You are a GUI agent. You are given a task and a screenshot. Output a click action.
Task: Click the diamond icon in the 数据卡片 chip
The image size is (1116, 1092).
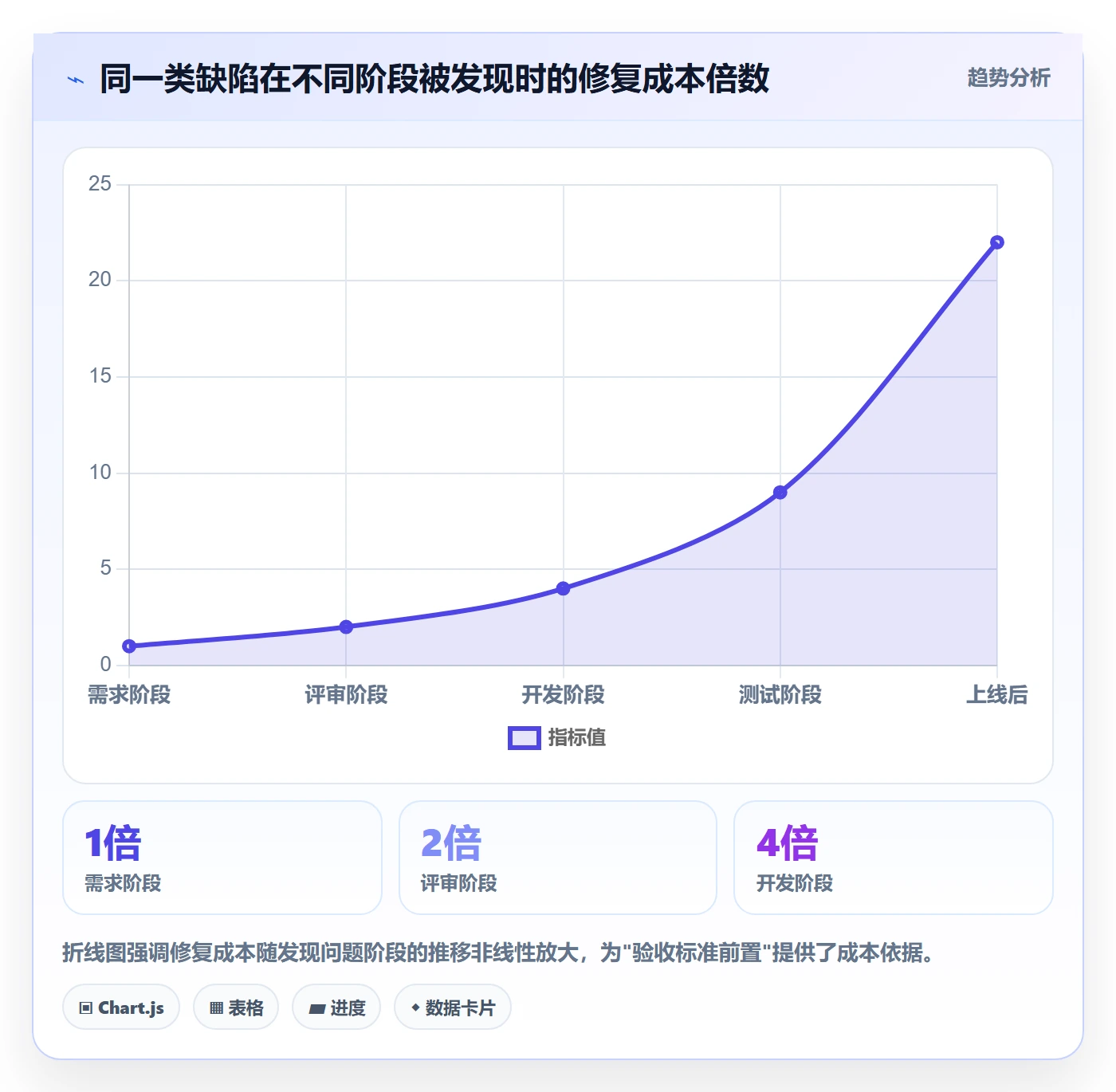415,1008
